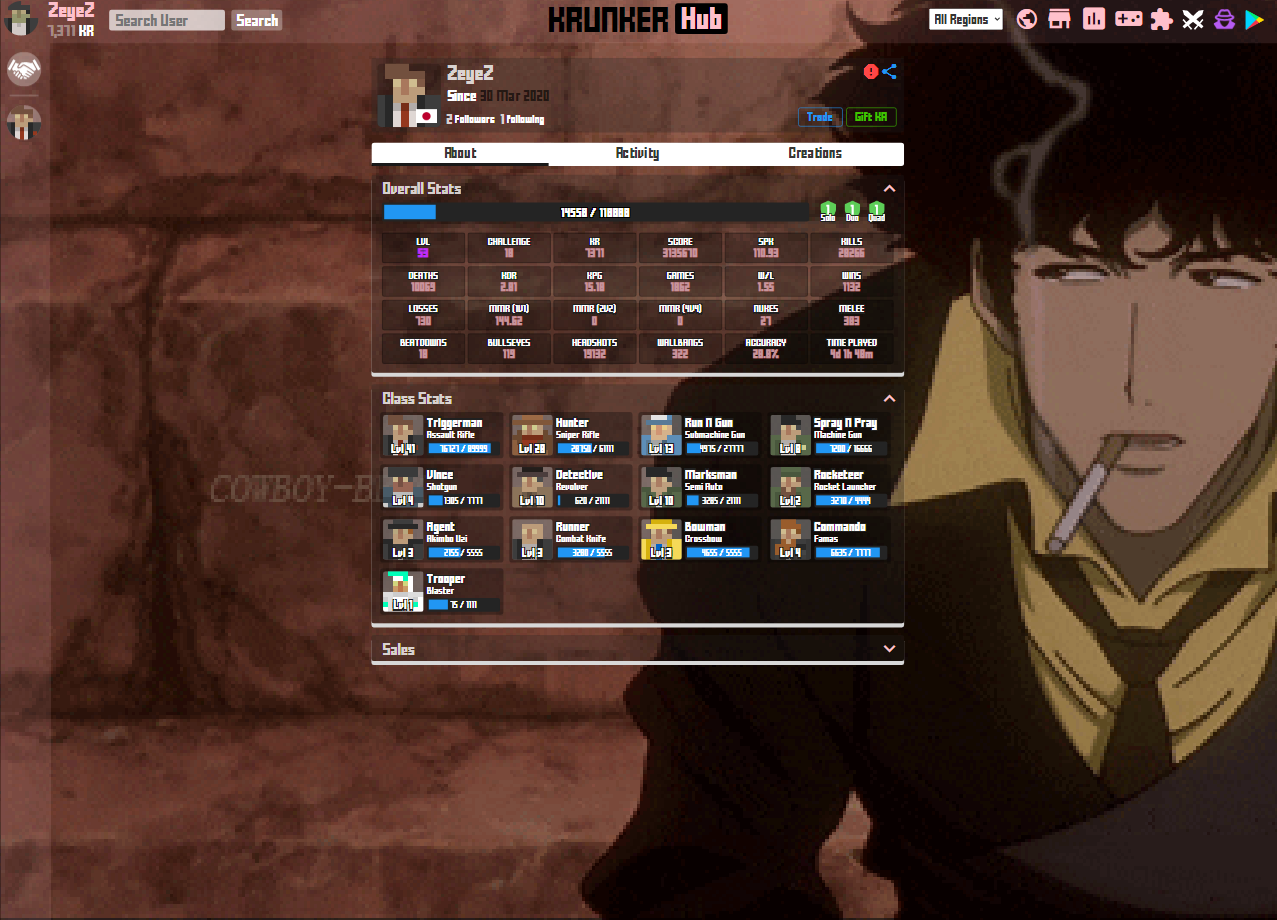Expand the Sales section

pos(889,649)
